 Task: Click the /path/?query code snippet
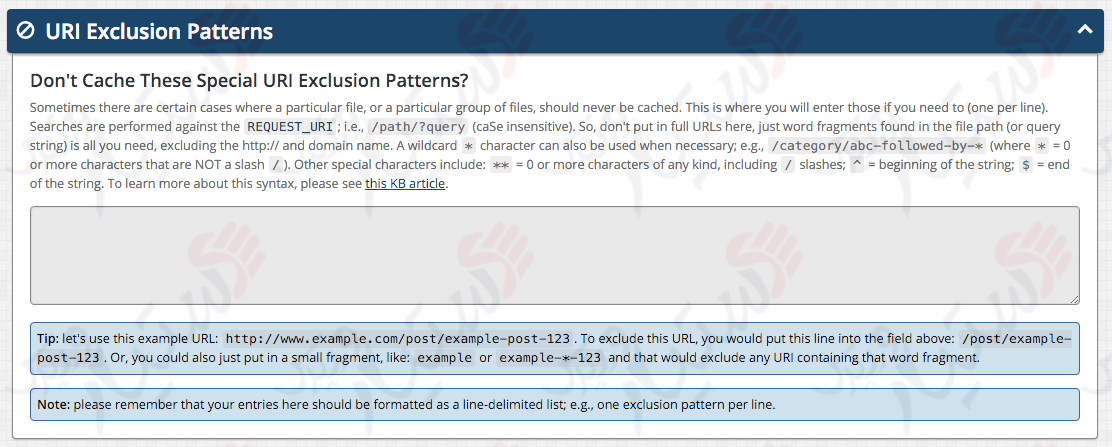point(418,127)
